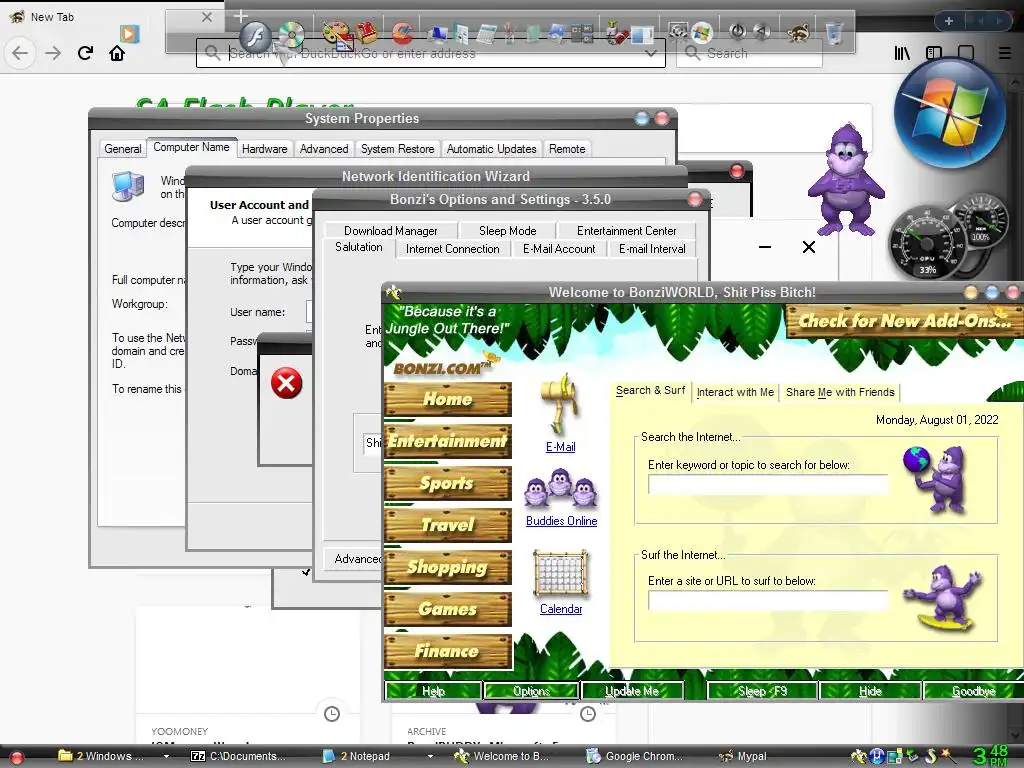Screen dimensions: 1024x768
Task: Click the three Buddies Online gorillas icon
Action: pos(561,488)
